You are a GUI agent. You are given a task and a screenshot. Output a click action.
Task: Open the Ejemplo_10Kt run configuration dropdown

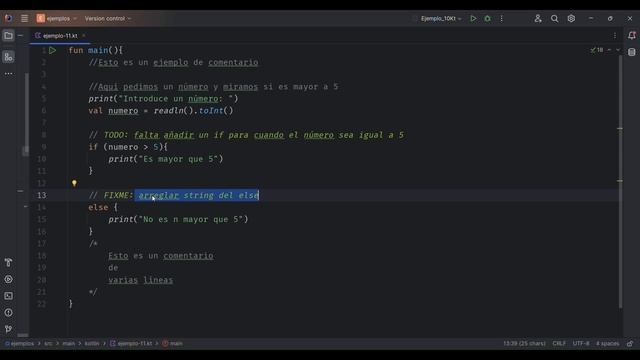click(x=441, y=18)
